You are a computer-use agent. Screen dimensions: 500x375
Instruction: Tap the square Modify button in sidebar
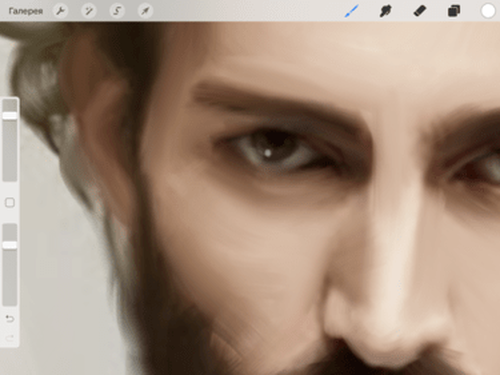pos(10,202)
